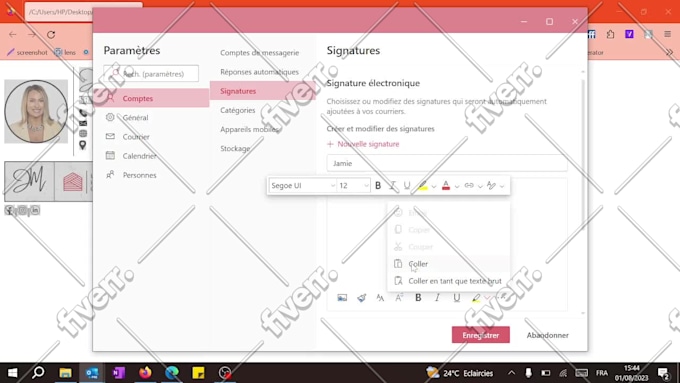The height and width of the screenshot is (383, 680).
Task: Click the font size icon in bottom toolbar
Action: [380, 298]
